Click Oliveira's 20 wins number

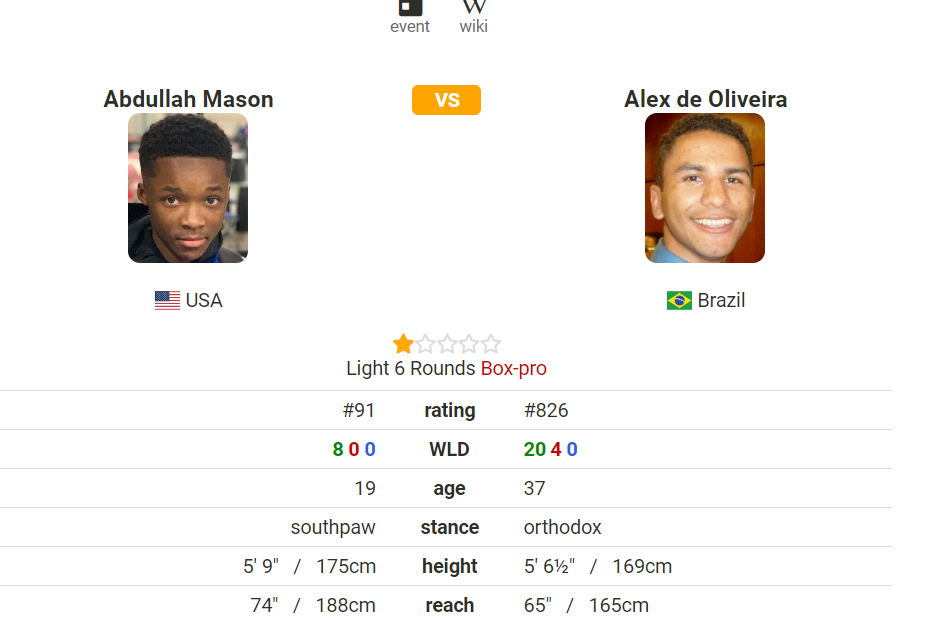pyautogui.click(x=534, y=450)
